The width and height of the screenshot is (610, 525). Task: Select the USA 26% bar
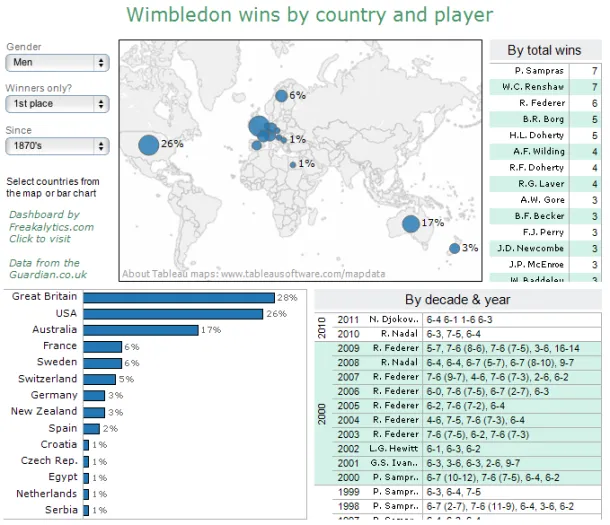click(173, 314)
